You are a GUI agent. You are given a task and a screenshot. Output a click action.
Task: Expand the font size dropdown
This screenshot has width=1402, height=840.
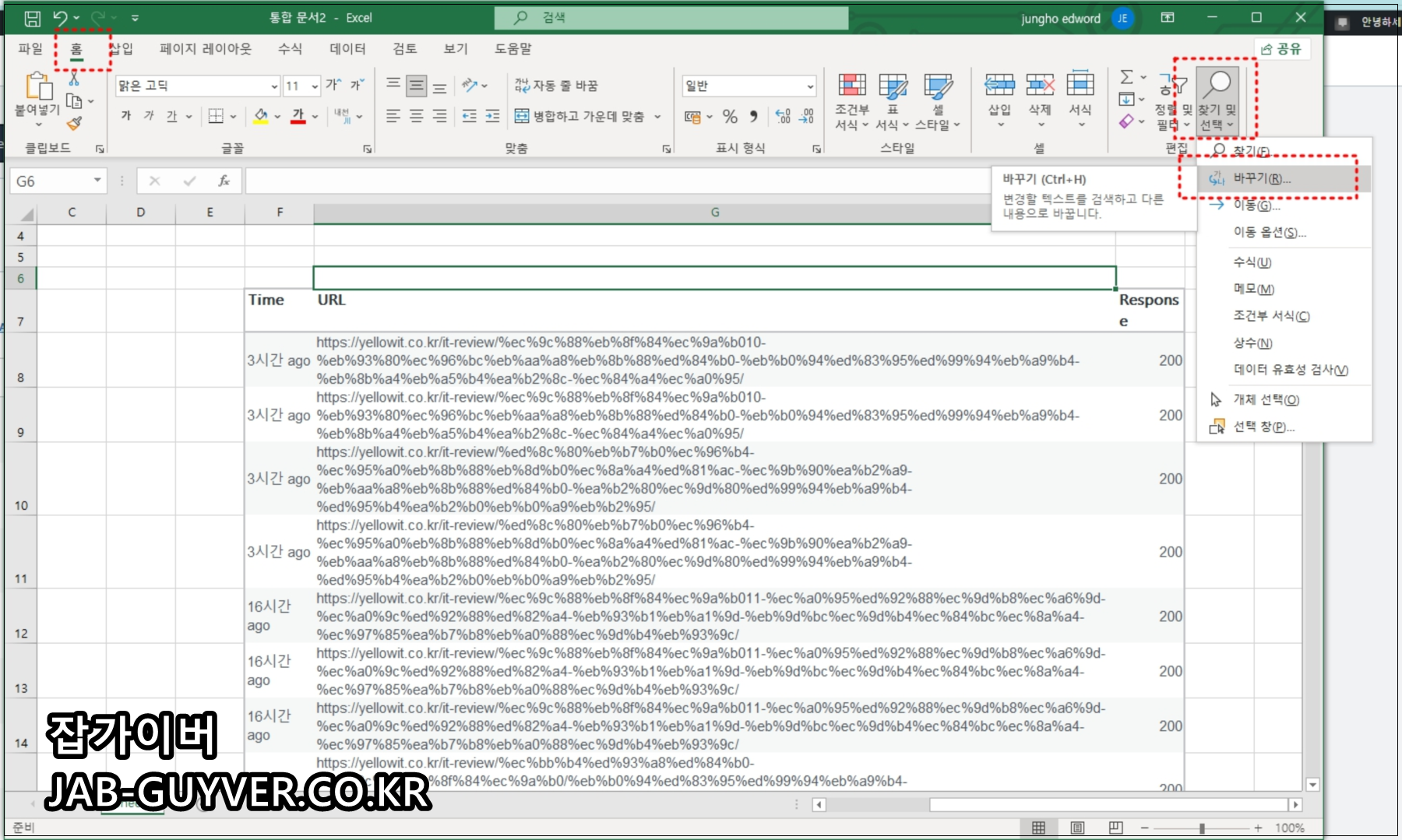315,86
